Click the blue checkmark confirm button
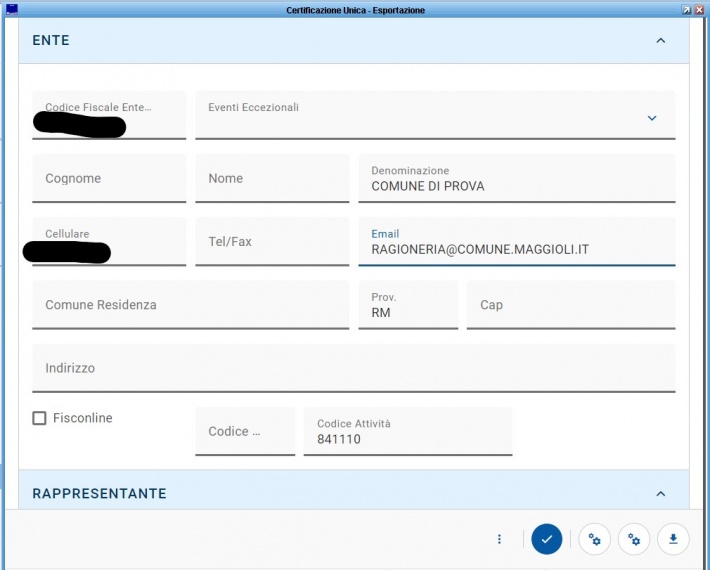Image resolution: width=710 pixels, height=570 pixels. 546,539
